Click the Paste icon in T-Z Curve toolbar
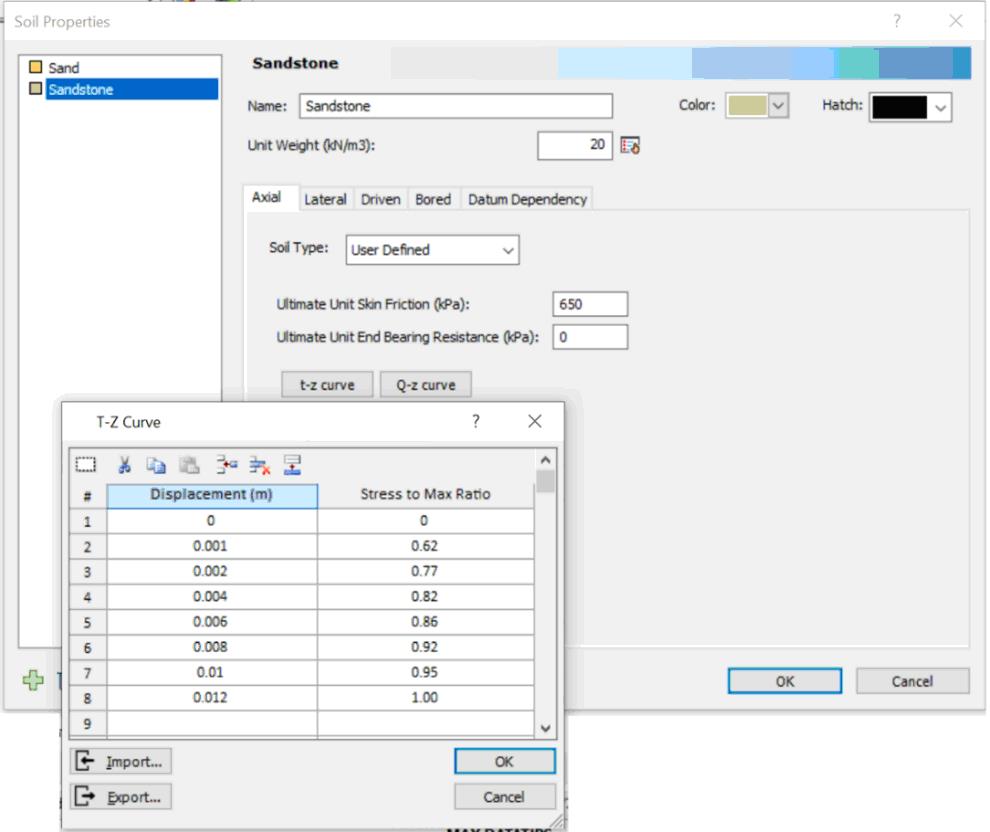This screenshot has width=990, height=832. pos(187,465)
